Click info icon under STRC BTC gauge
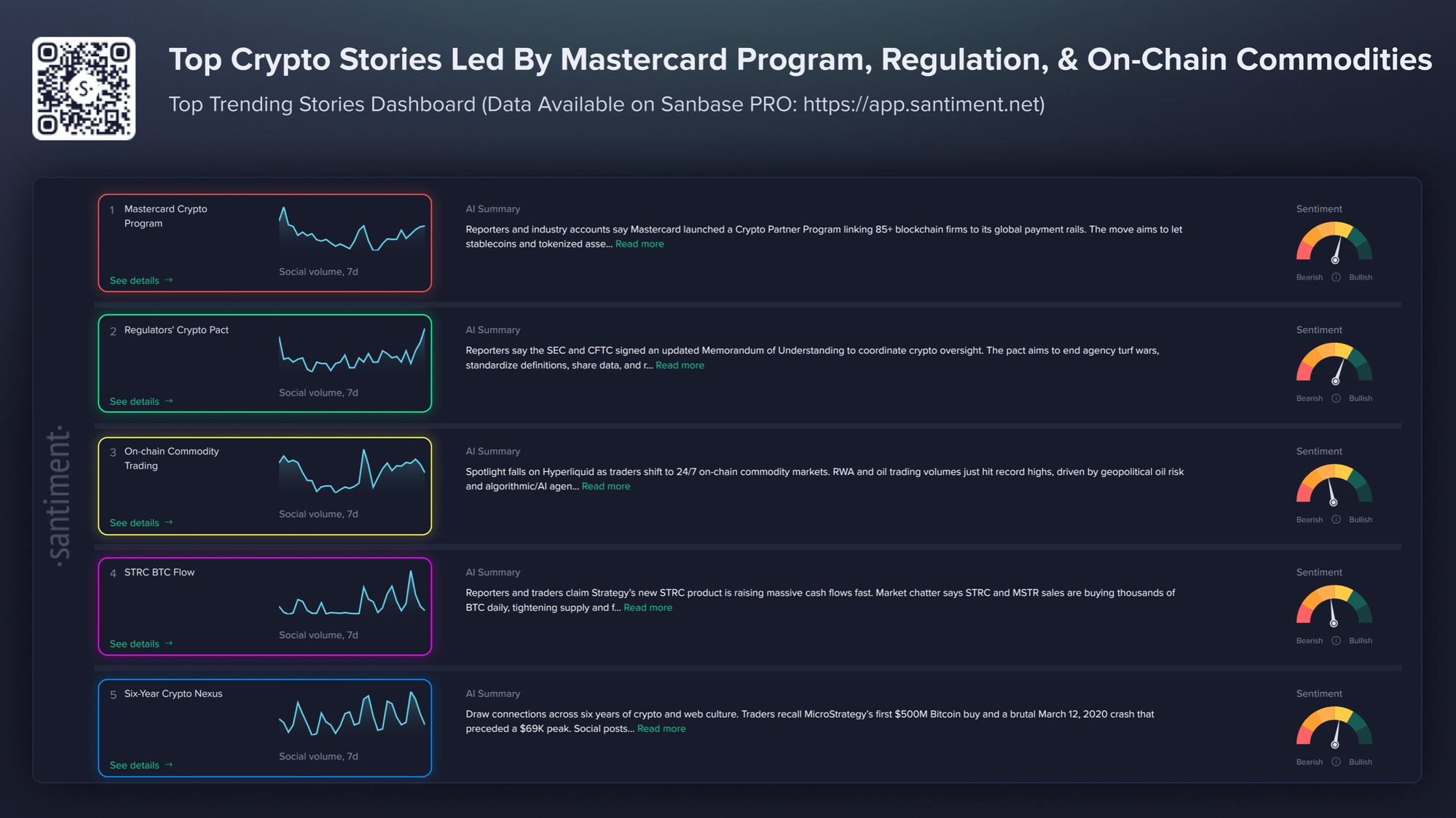1456x818 pixels. [1336, 641]
